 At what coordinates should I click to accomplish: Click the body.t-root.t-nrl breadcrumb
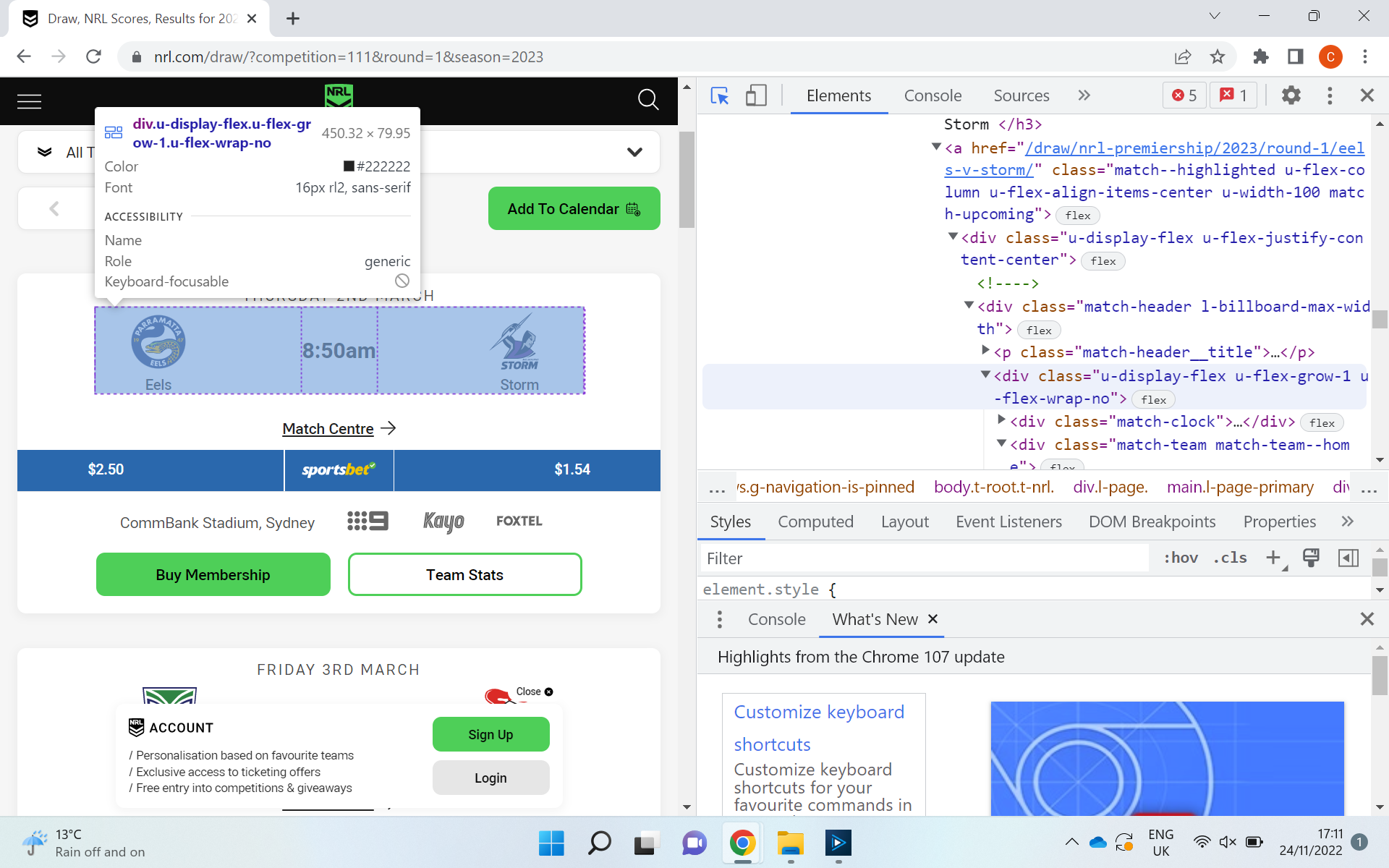pos(994,487)
